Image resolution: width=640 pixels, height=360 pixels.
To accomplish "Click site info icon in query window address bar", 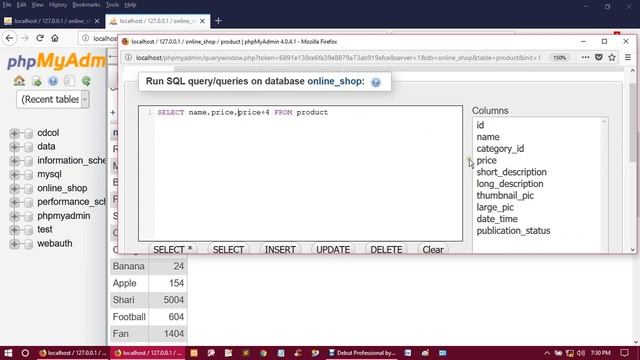I will tap(128, 58).
